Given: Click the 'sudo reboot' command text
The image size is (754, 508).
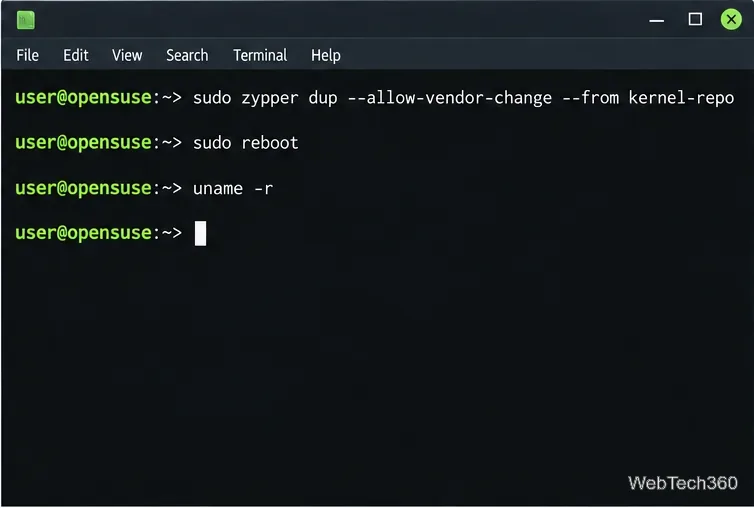Looking at the screenshot, I should pyautogui.click(x=246, y=143).
